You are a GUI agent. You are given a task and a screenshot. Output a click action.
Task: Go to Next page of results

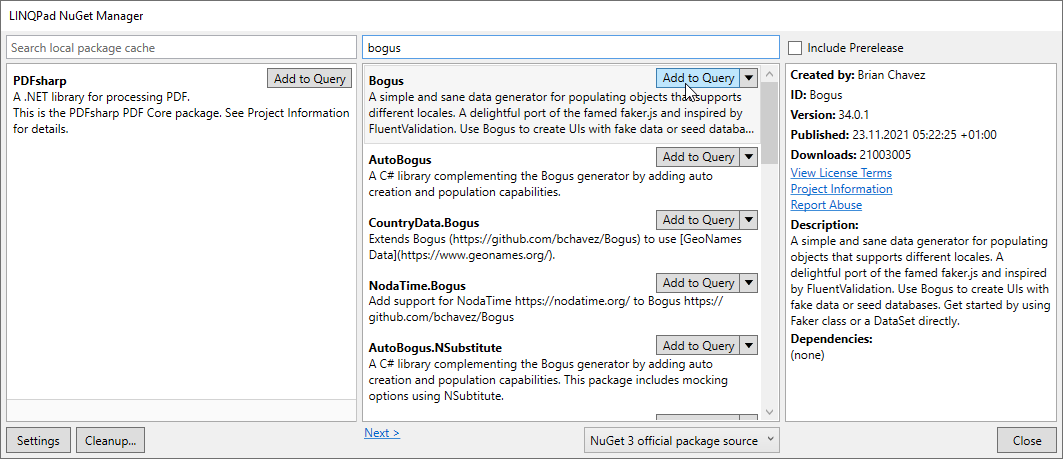tap(382, 433)
